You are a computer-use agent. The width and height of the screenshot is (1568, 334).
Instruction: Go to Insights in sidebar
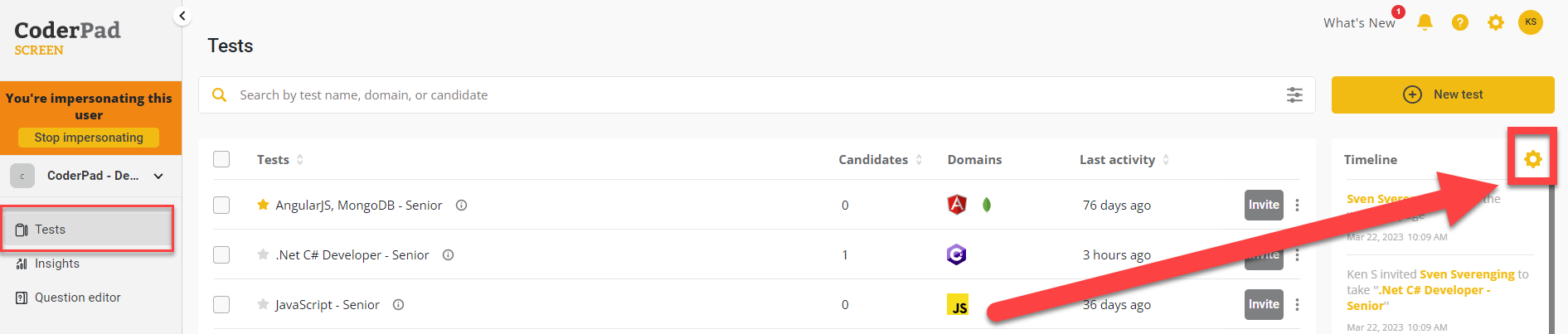(x=57, y=264)
